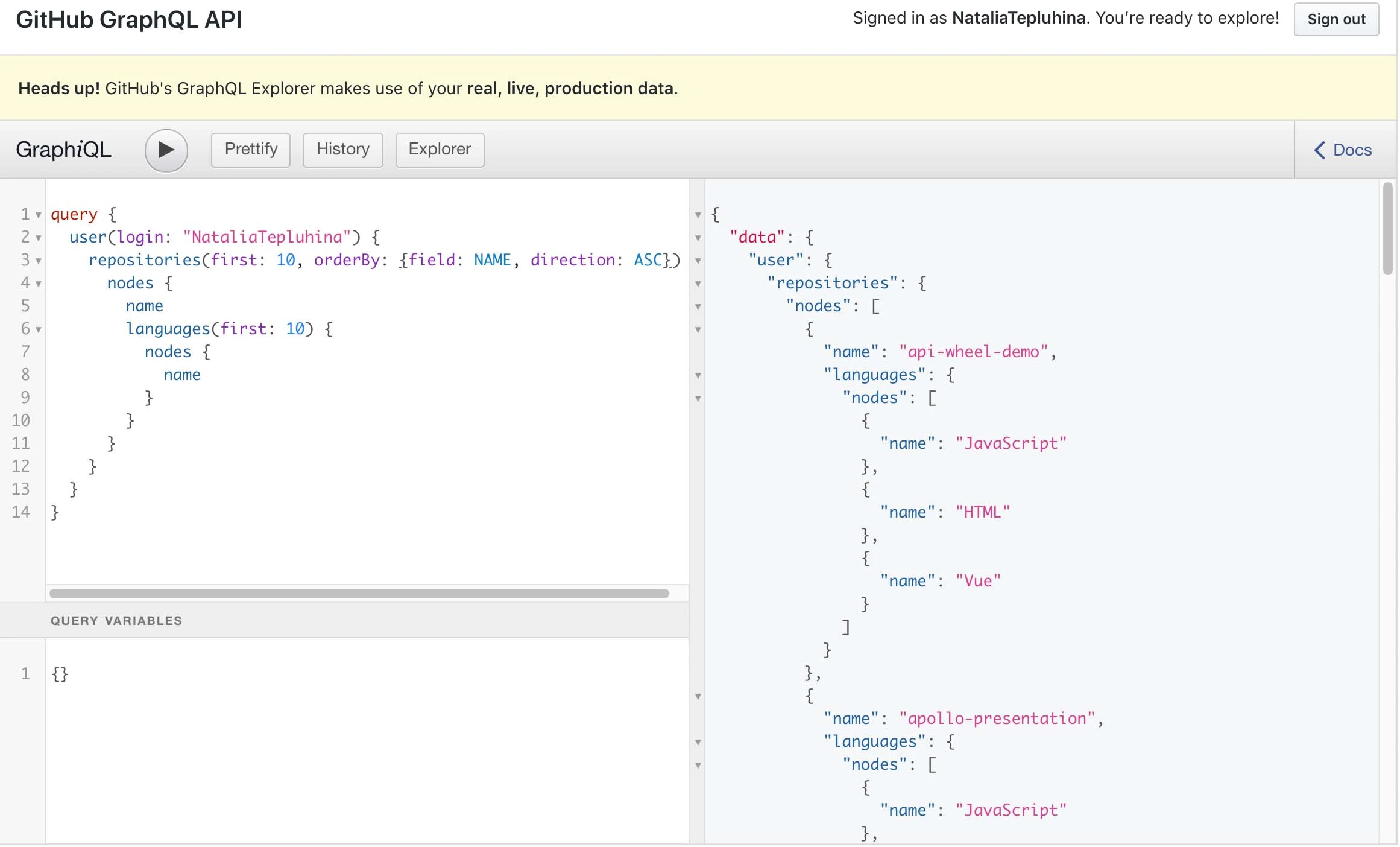Click the NAME field enum value
This screenshot has height=847, width=1400.
point(492,260)
